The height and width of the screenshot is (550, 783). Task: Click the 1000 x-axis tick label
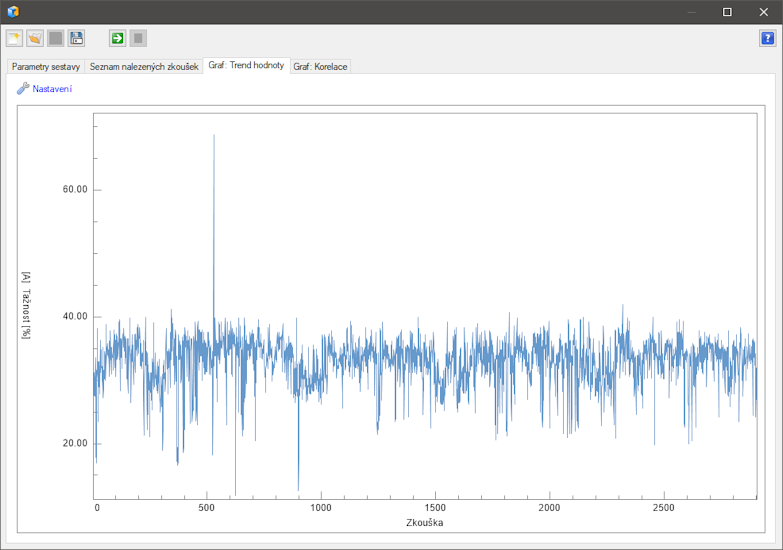(x=321, y=508)
